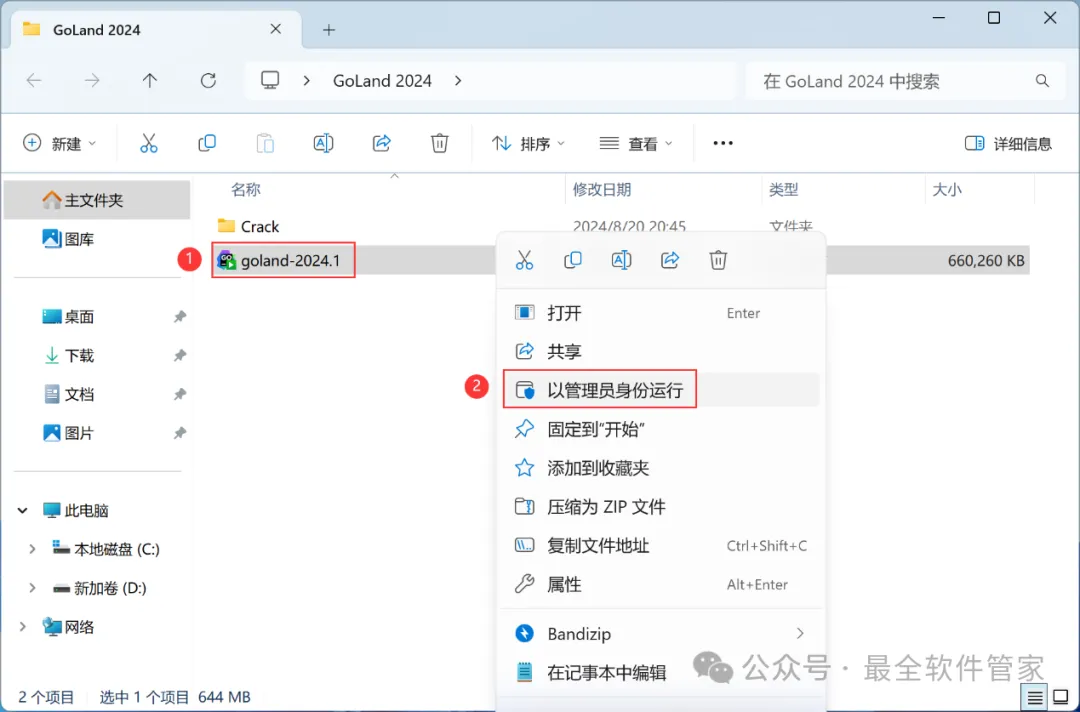Switch to large thumbnails view icon
The image size is (1080, 712).
tap(1061, 698)
